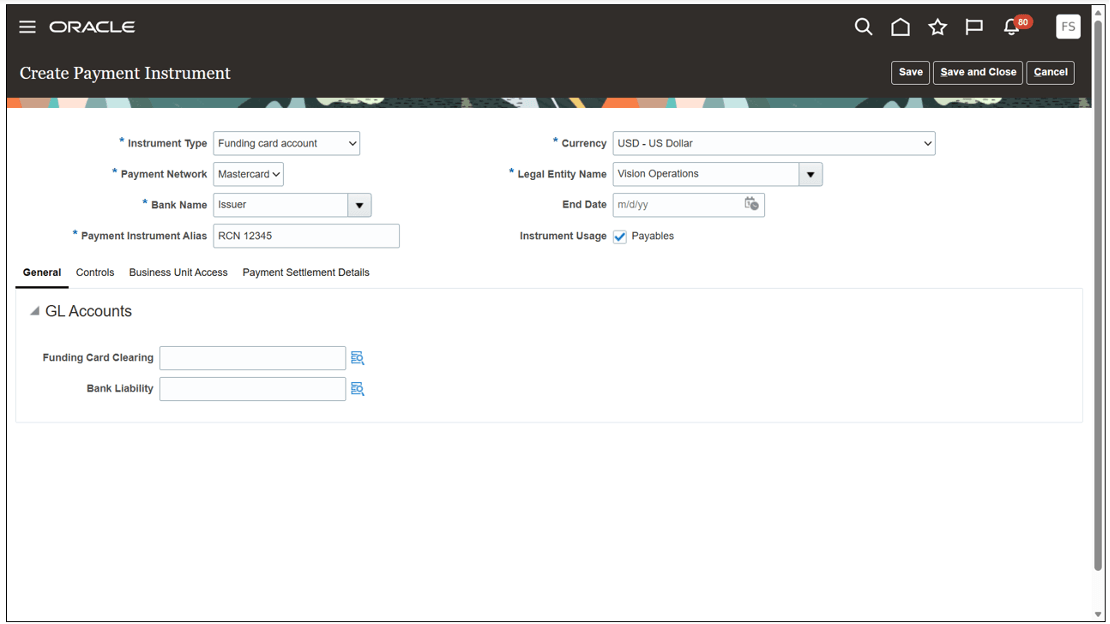Click the GL Accounts heading text

pyautogui.click(x=88, y=311)
